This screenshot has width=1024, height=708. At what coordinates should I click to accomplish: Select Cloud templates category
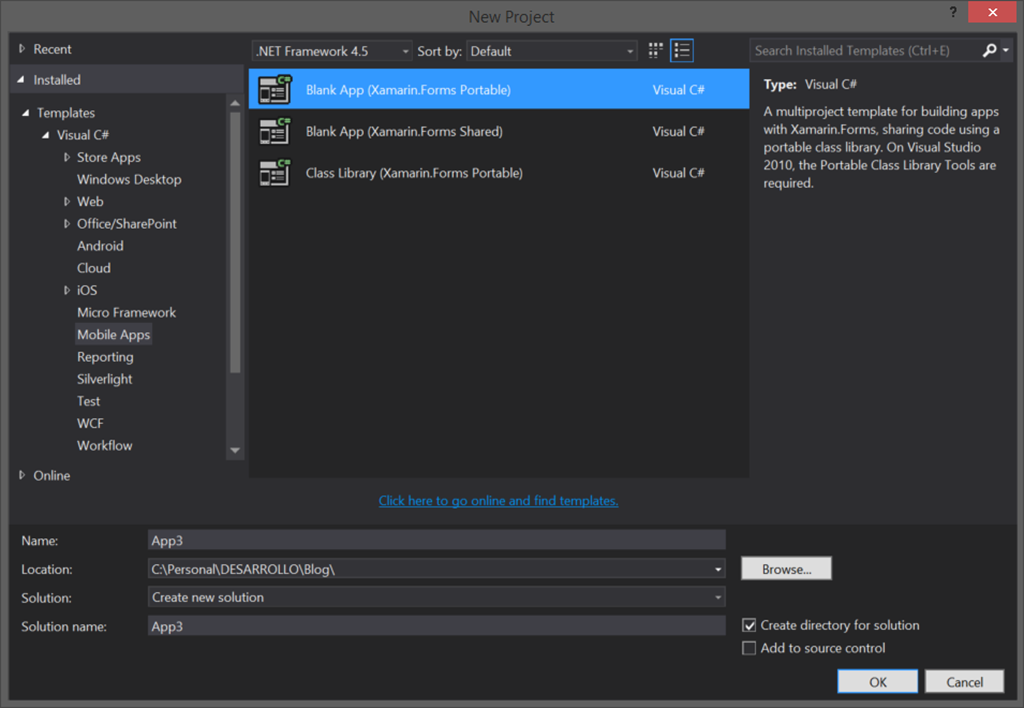click(x=94, y=268)
